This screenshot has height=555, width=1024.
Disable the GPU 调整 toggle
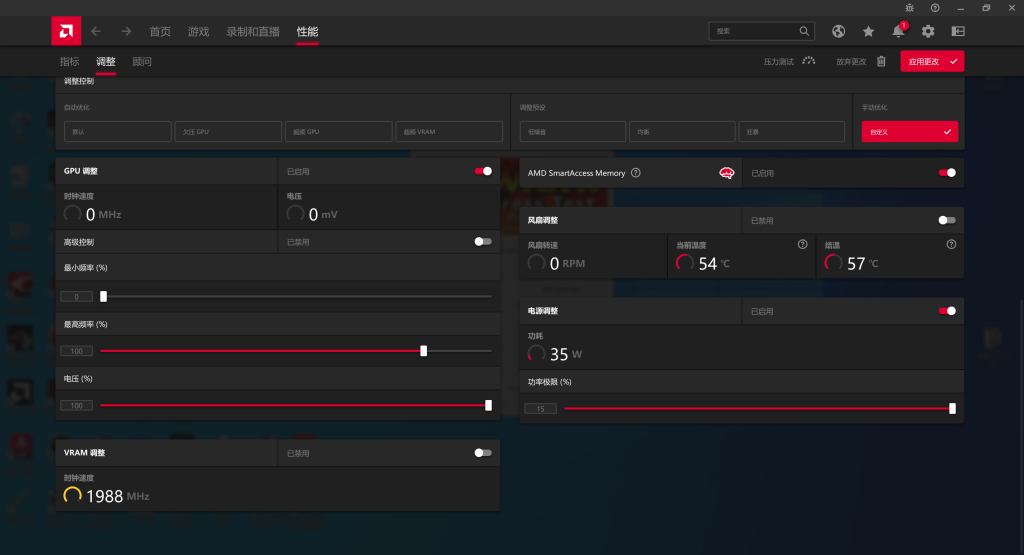pos(483,171)
